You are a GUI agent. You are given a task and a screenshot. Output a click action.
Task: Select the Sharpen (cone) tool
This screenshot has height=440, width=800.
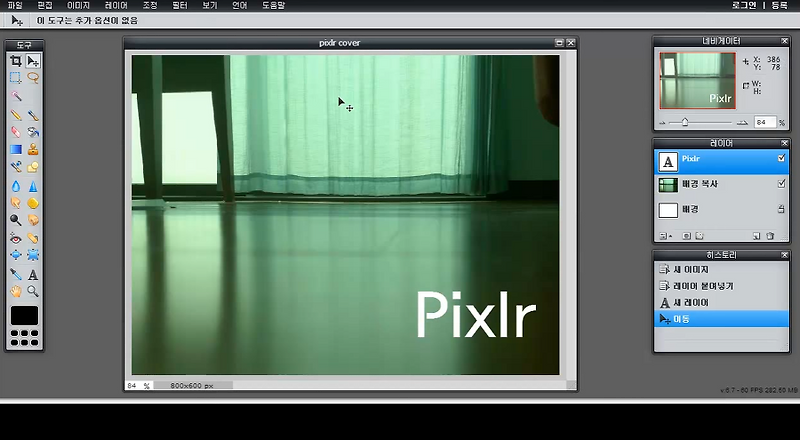[33, 186]
